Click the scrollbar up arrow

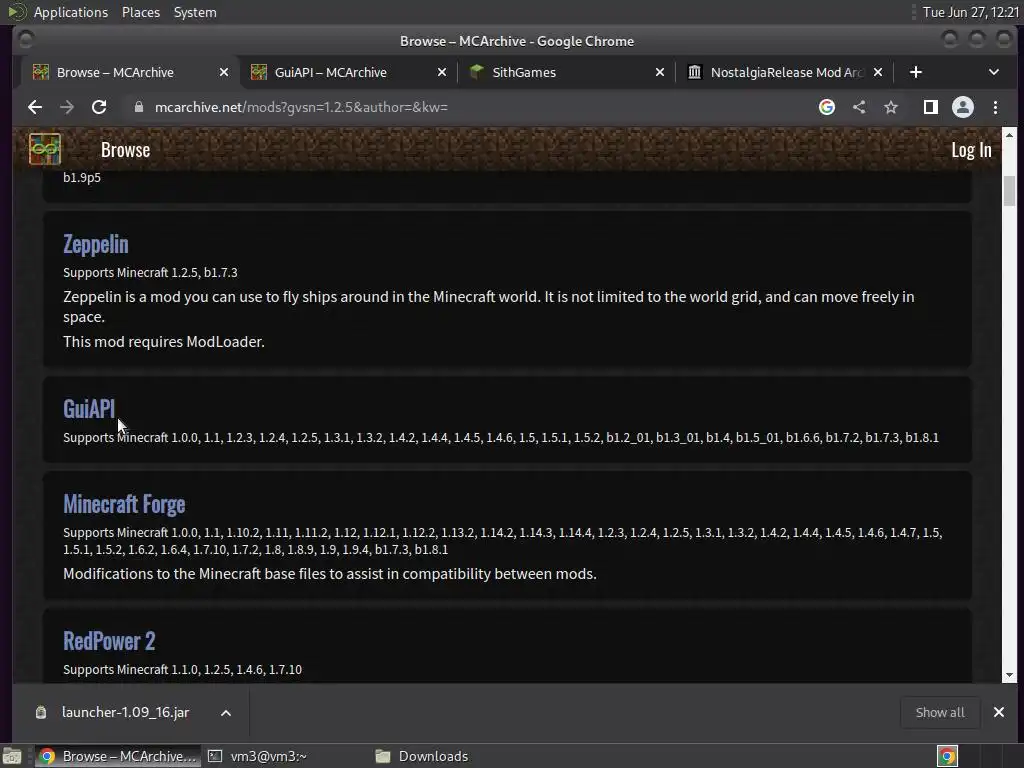point(1009,135)
